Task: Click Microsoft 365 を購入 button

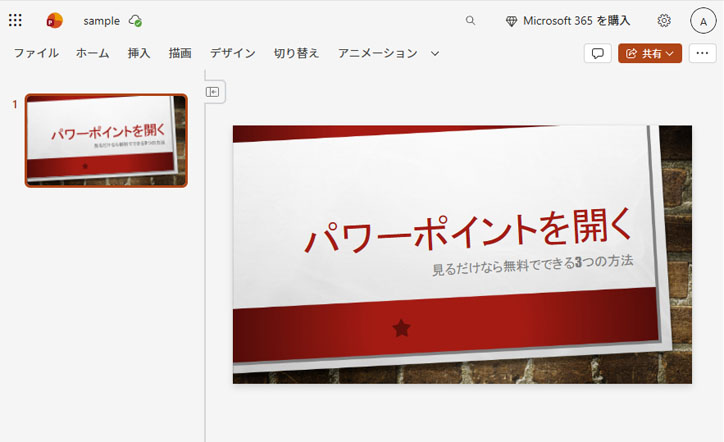Action: [568, 20]
